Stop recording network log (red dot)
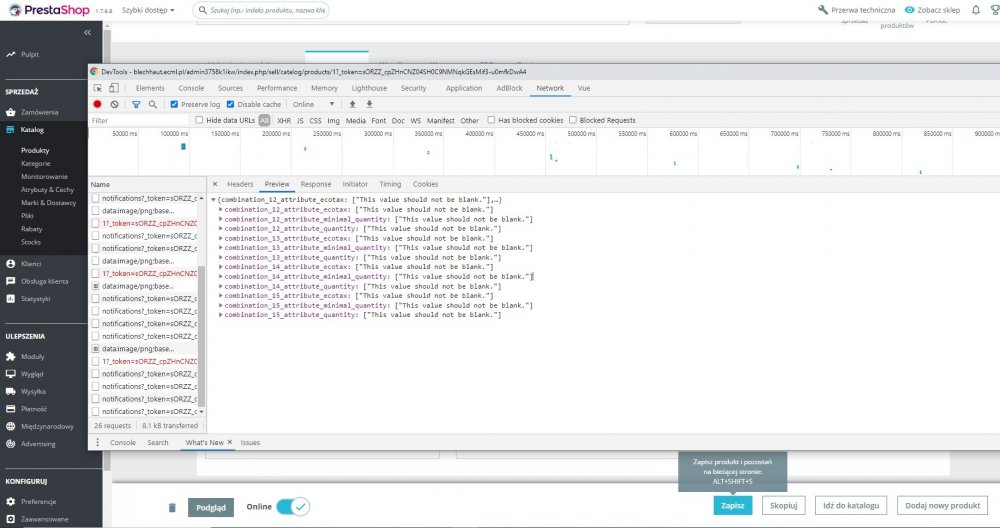 click(98, 104)
